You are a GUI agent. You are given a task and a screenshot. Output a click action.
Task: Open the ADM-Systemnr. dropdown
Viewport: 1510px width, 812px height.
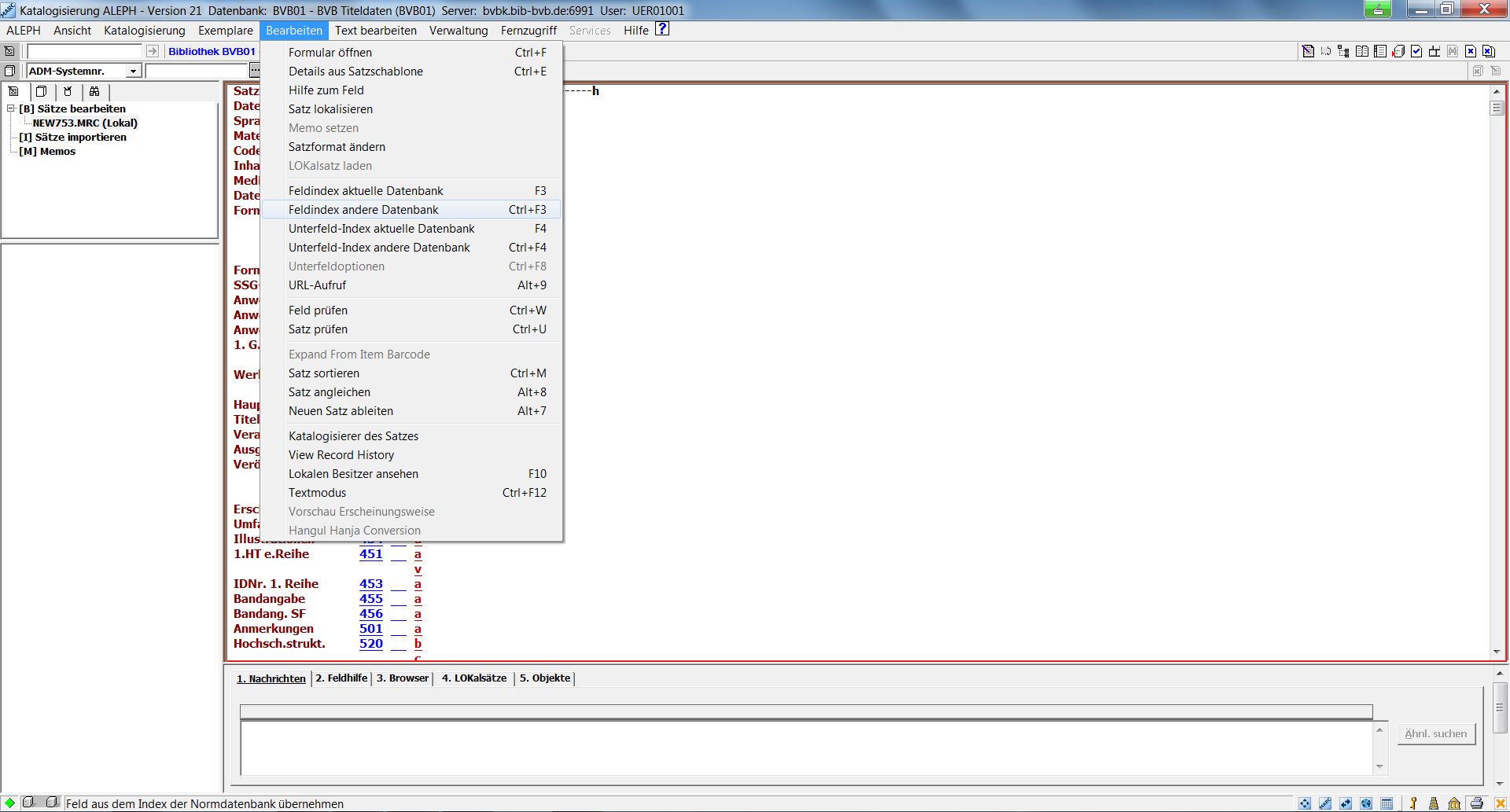click(x=133, y=72)
